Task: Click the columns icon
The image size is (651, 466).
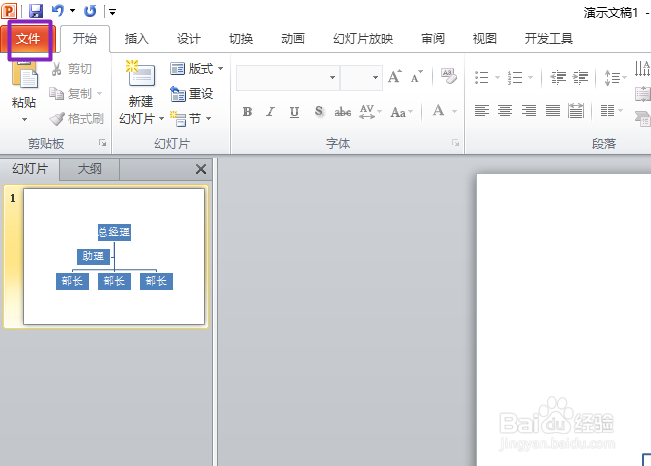Action: (607, 110)
